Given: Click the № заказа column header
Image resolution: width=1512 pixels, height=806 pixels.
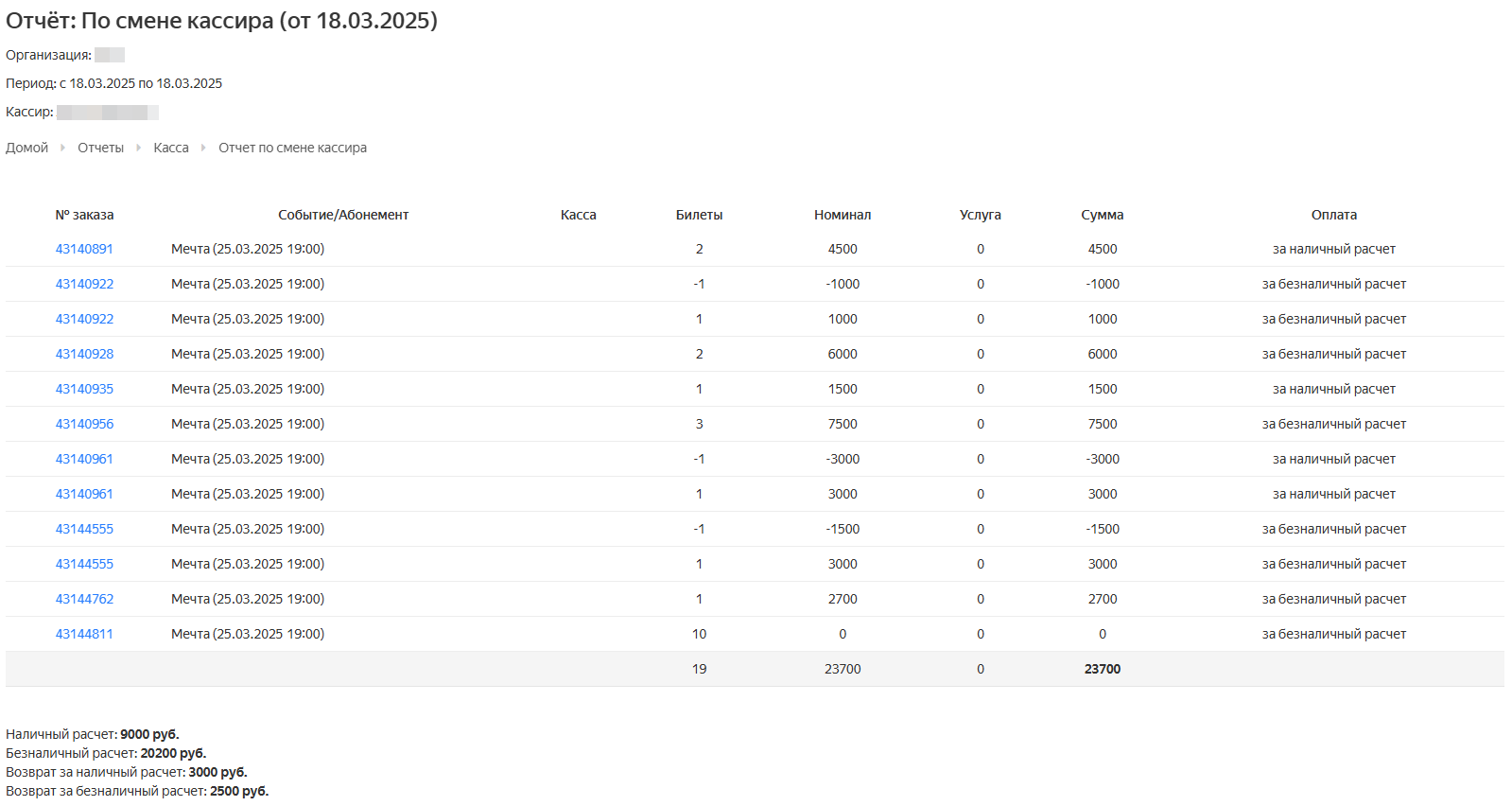Looking at the screenshot, I should (x=84, y=215).
